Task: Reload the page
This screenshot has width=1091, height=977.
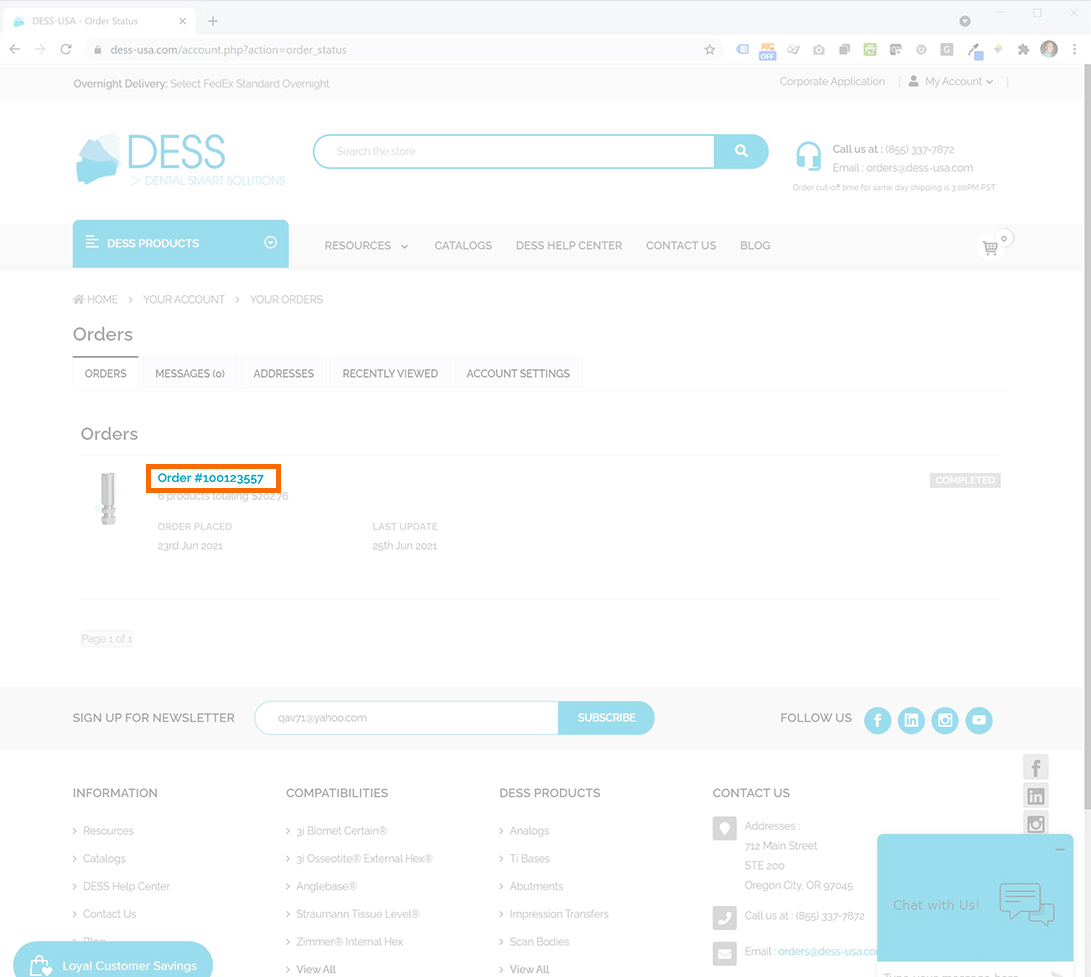Action: click(66, 49)
